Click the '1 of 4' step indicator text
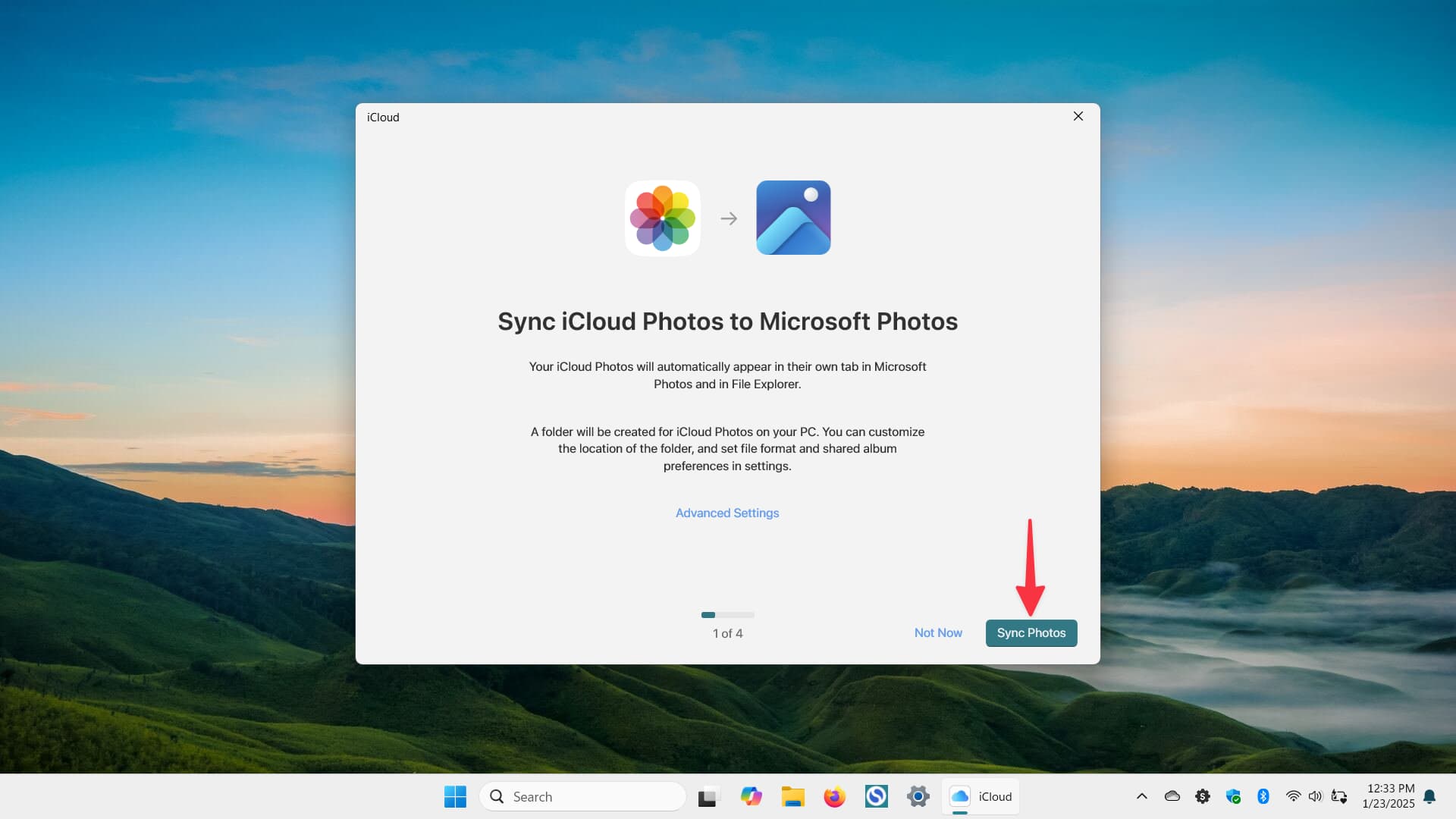This screenshot has width=1456, height=819. pos(727,633)
